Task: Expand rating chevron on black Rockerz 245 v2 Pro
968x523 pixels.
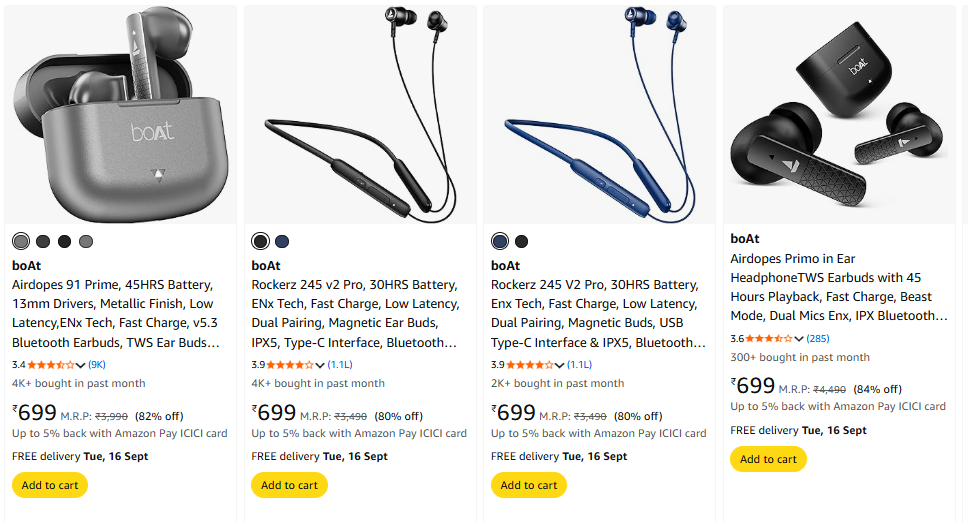Action: click(x=320, y=365)
